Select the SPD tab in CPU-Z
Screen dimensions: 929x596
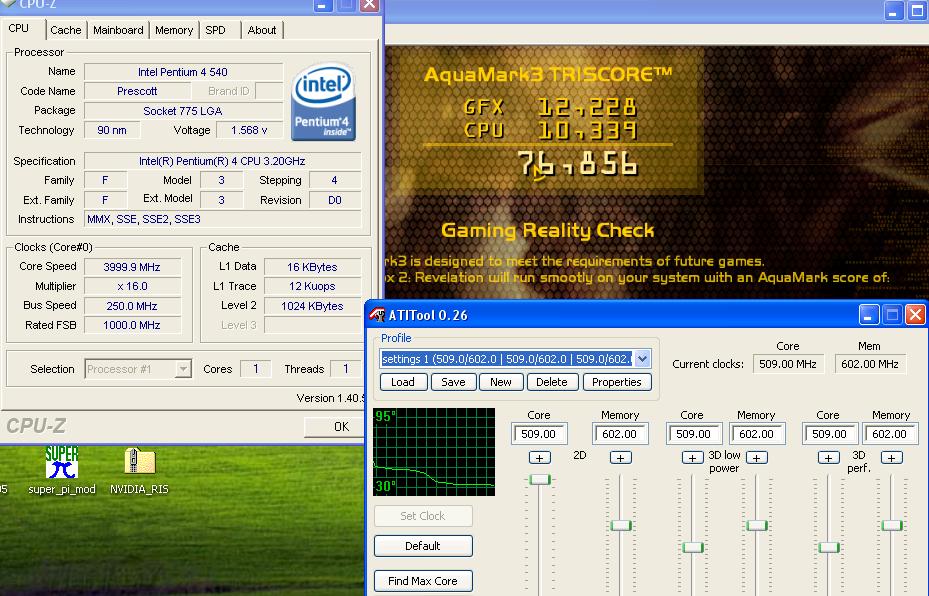pyautogui.click(x=216, y=30)
